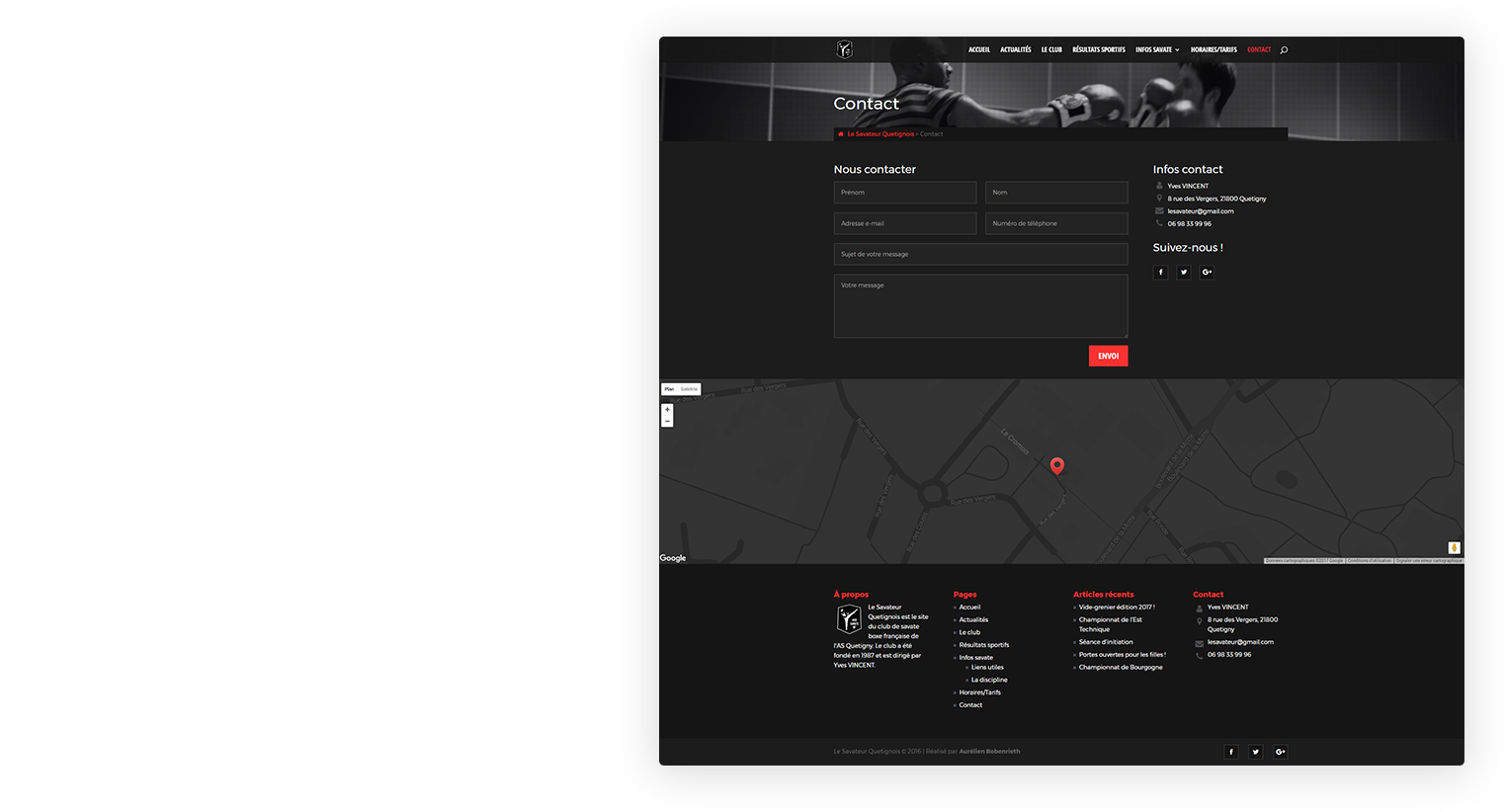Open Contact link in footer Pages list
This screenshot has width=1506, height=812.
tap(970, 705)
